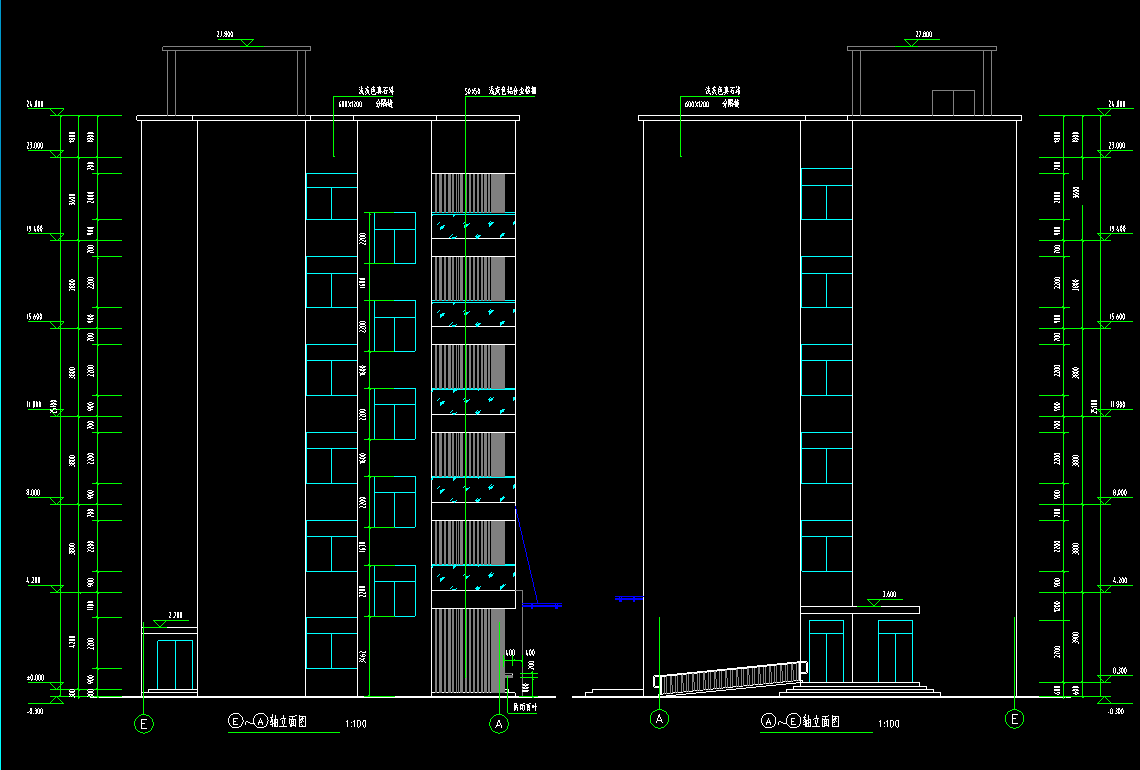Select axis bubble A under right elevation
The height and width of the screenshot is (770, 1140).
click(659, 718)
